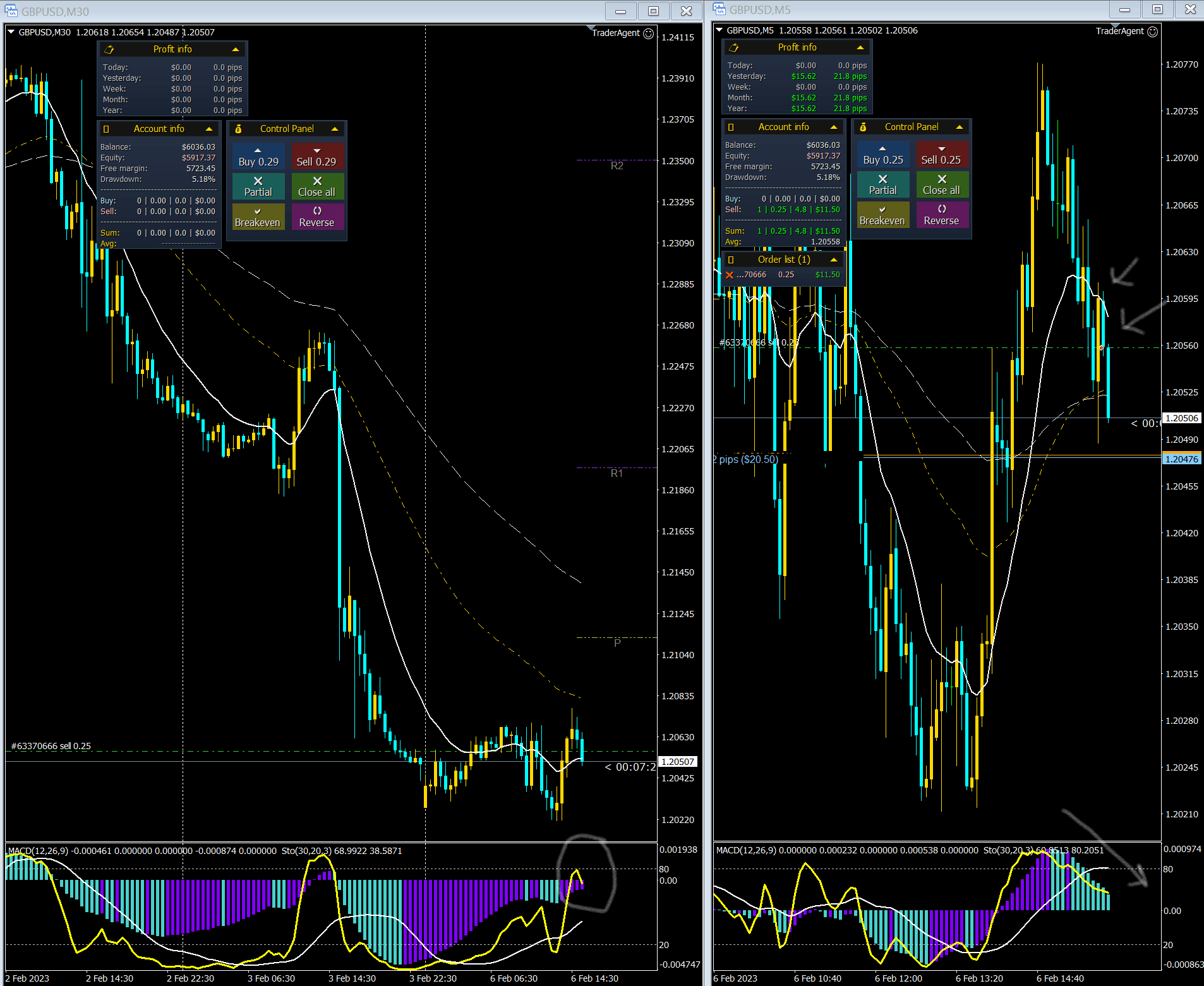This screenshot has height=986, width=1204.
Task: Click the Sell row $11.50 value in M5 panel
Action: 828,210
